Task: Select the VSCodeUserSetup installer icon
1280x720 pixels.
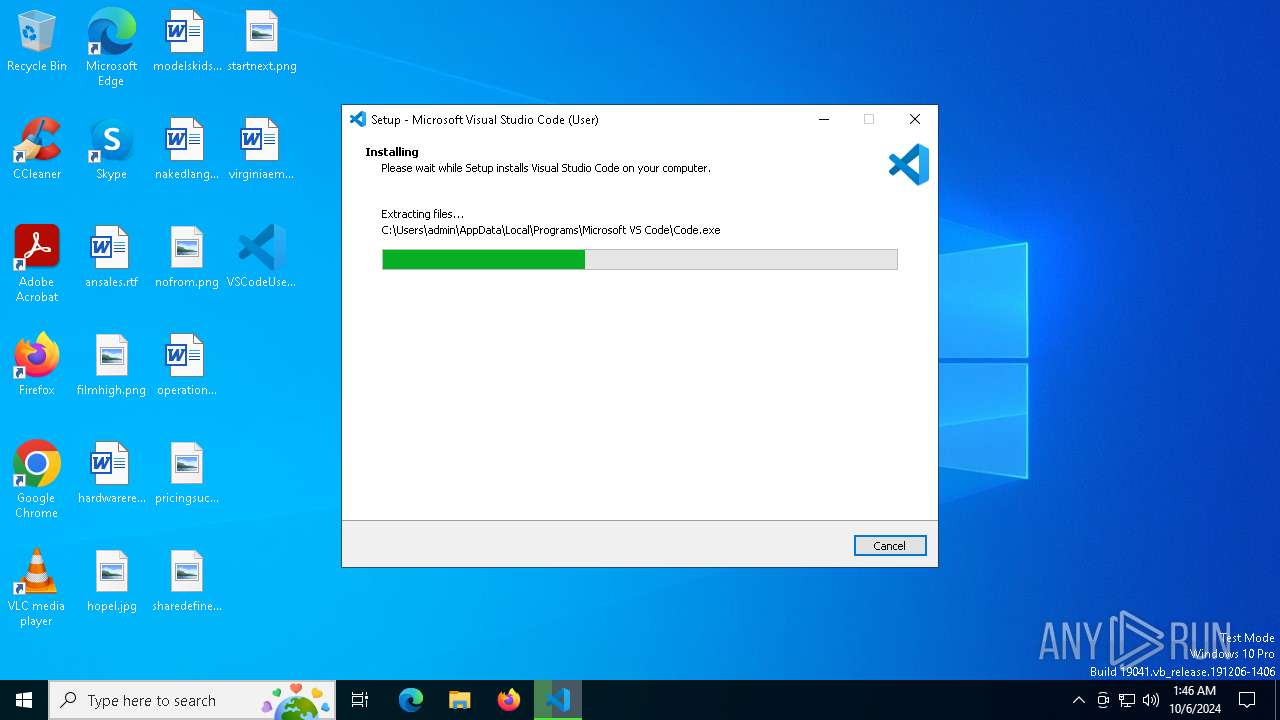Action: [x=262, y=258]
